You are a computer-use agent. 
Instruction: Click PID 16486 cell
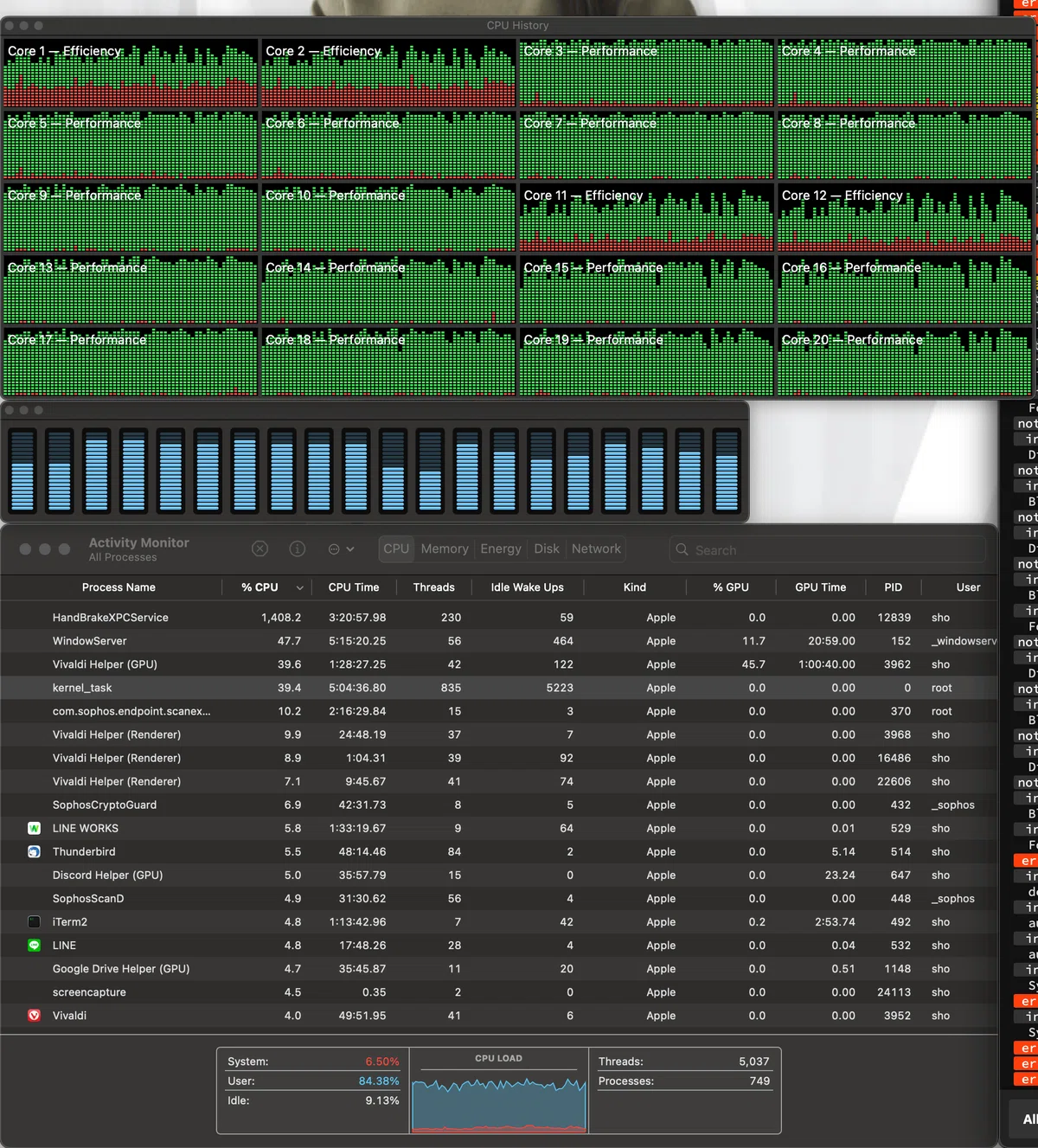(x=894, y=758)
